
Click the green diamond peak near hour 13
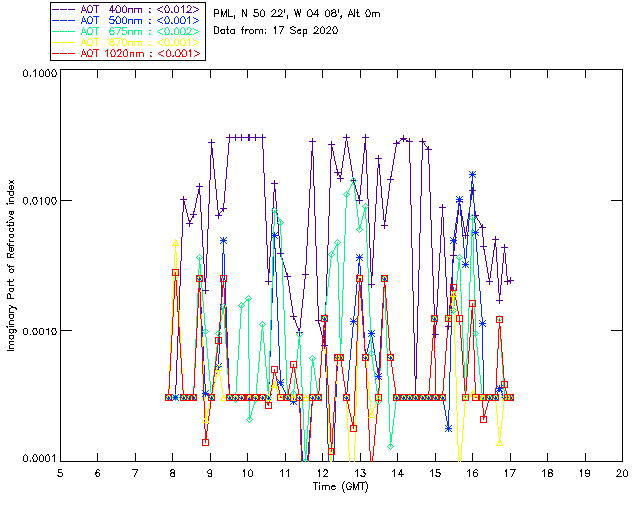[353, 180]
